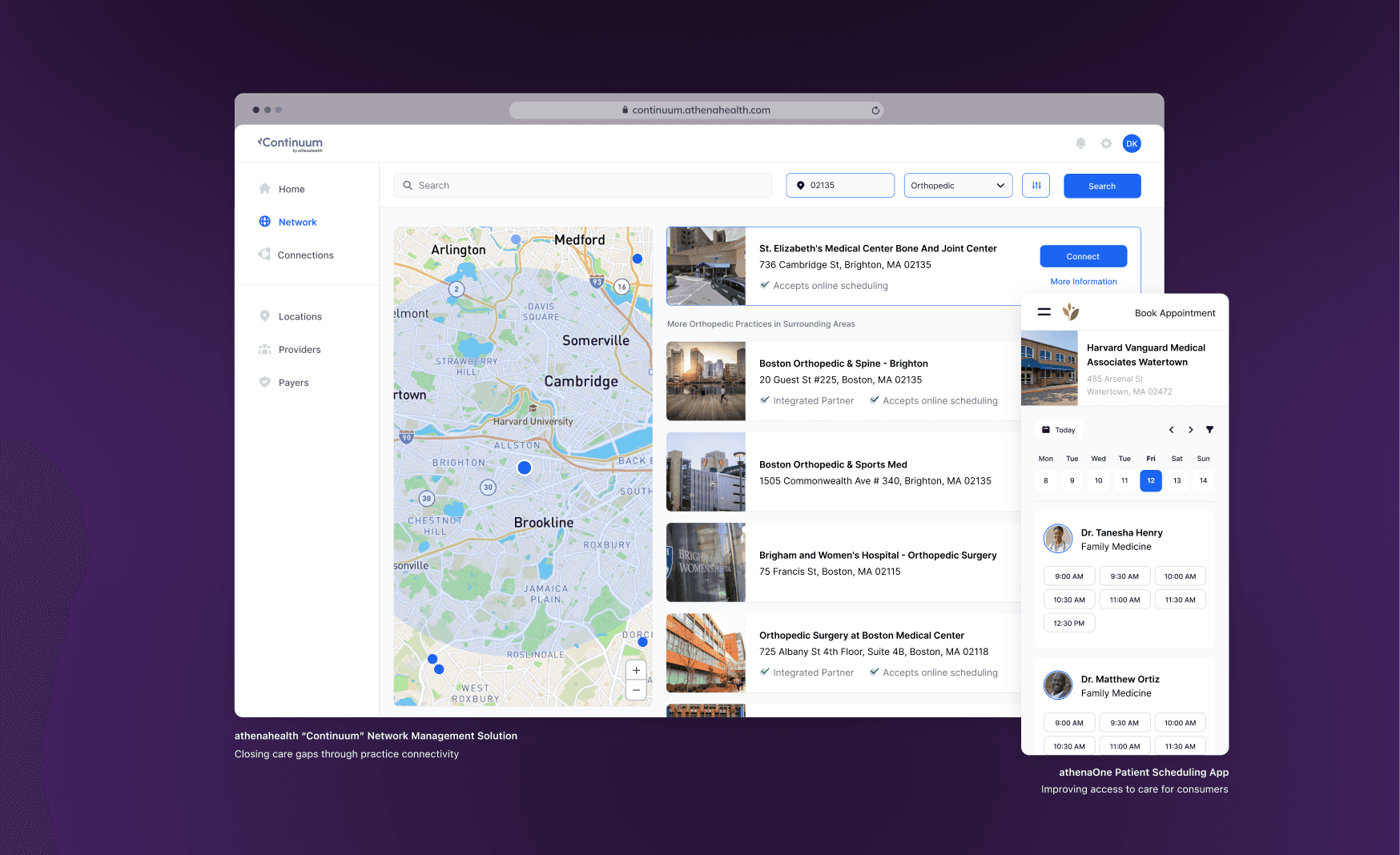Select Wednesday 10 in the calendar
Viewport: 1400px width, 855px height.
(x=1099, y=480)
